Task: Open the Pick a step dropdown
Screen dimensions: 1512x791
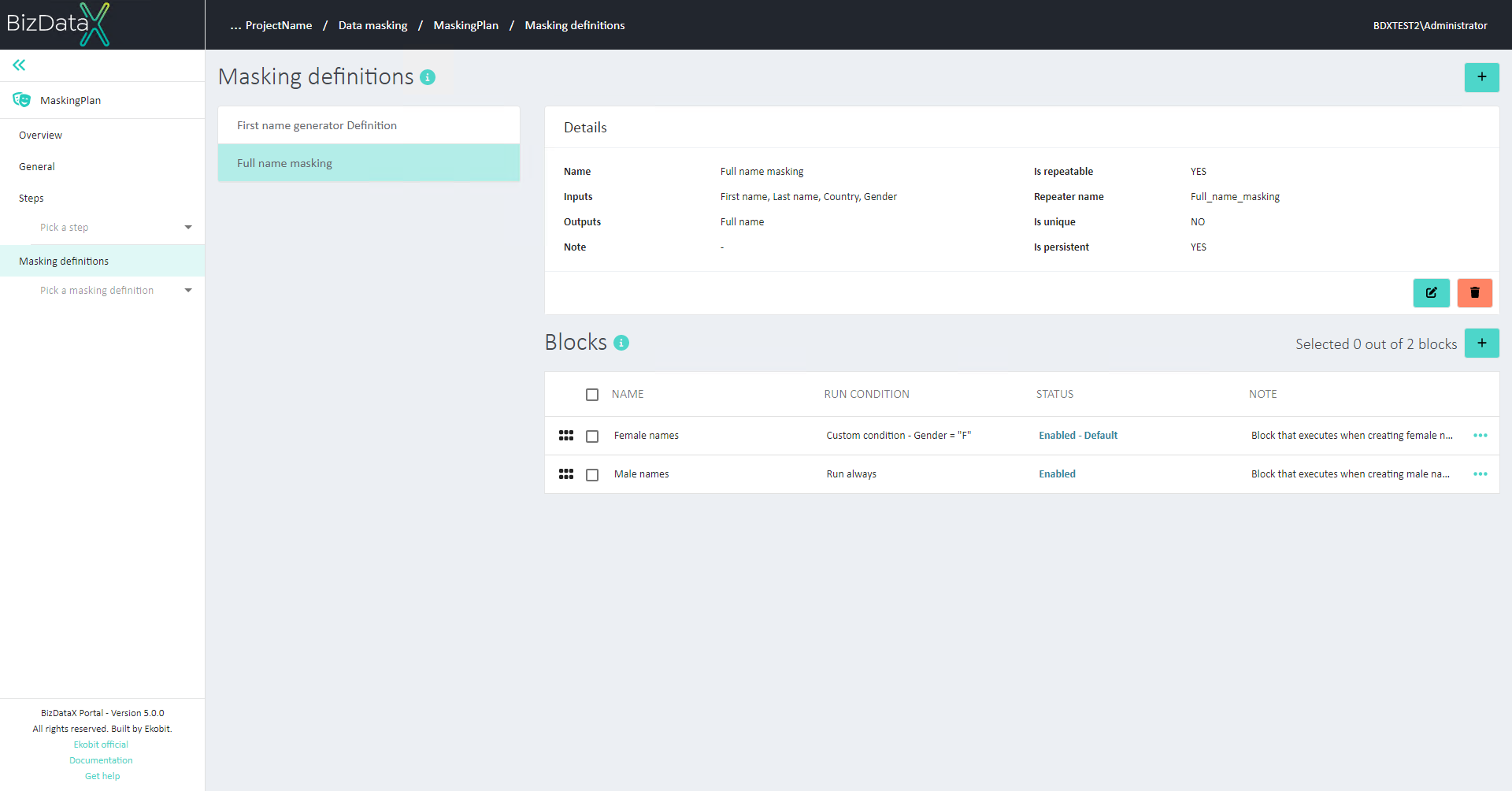Action: tap(116, 228)
